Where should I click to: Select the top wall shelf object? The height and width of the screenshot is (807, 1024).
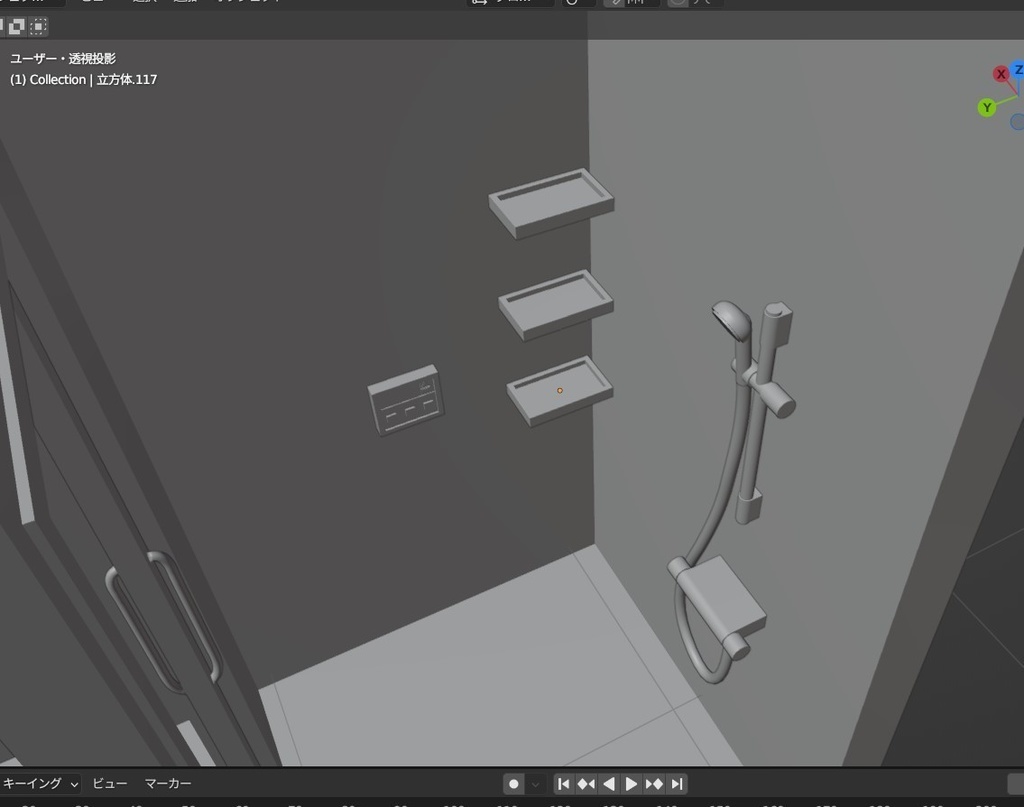[551, 203]
